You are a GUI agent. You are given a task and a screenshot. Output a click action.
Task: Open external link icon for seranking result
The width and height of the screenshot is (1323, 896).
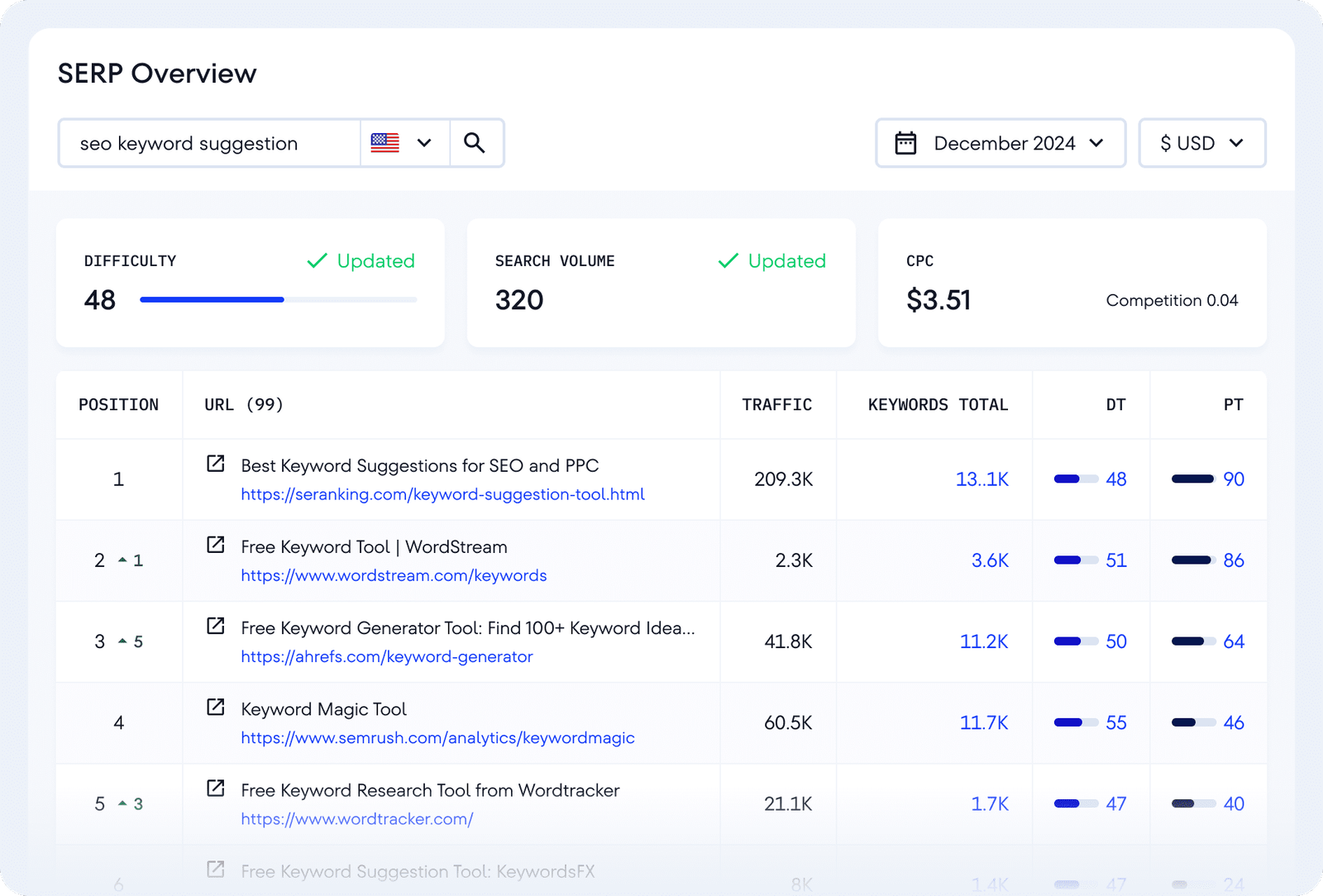(216, 464)
